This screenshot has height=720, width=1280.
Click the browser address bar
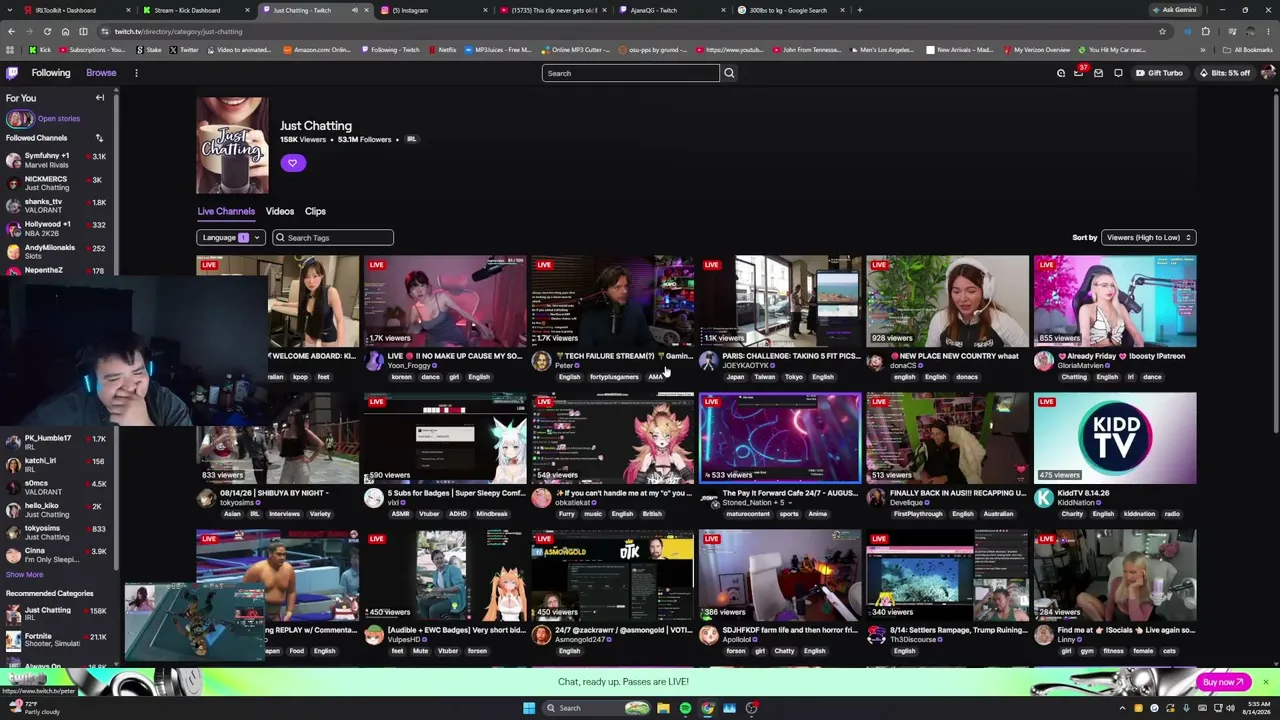pos(630,31)
